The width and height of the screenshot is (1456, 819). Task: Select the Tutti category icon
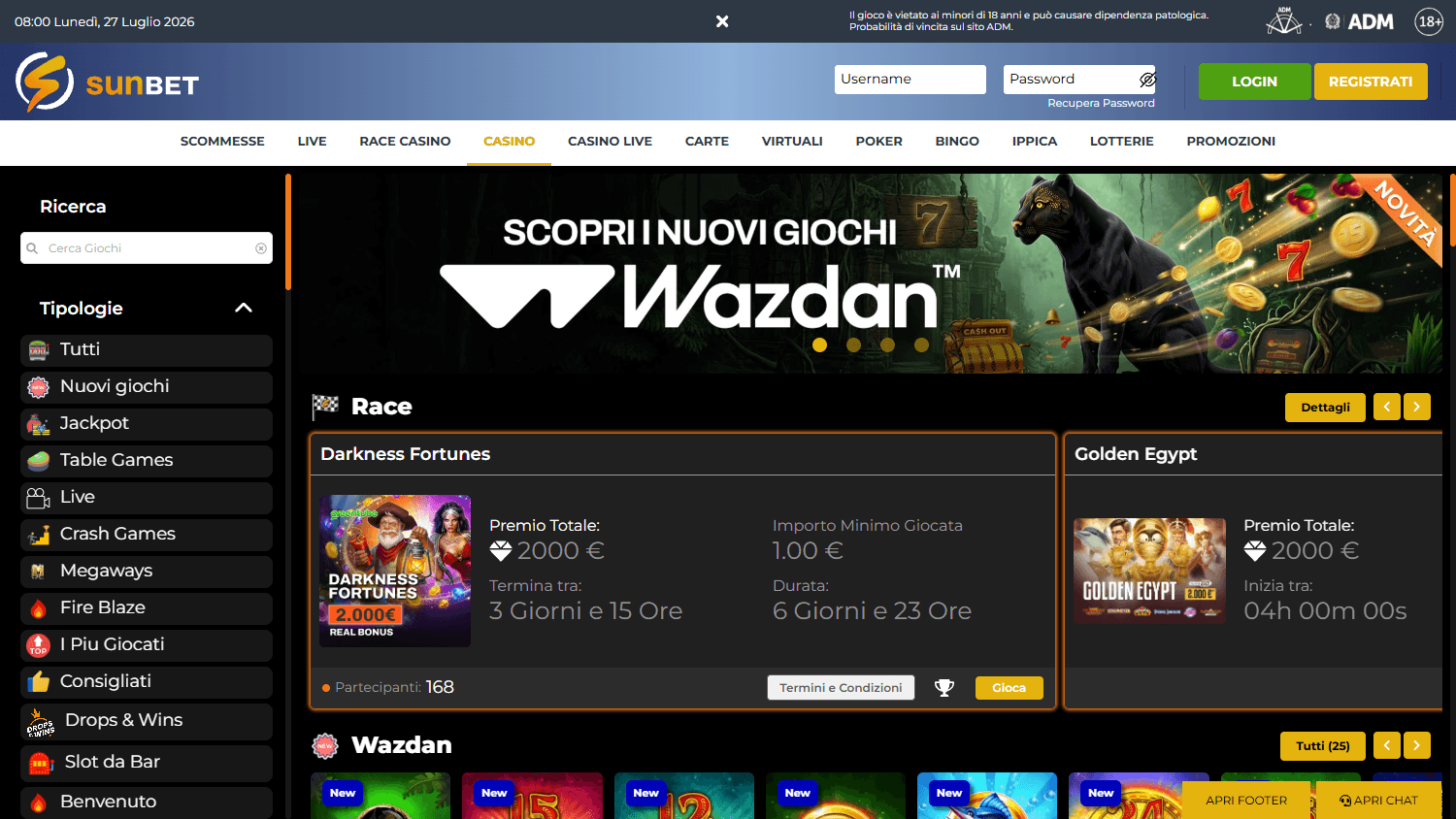point(39,350)
